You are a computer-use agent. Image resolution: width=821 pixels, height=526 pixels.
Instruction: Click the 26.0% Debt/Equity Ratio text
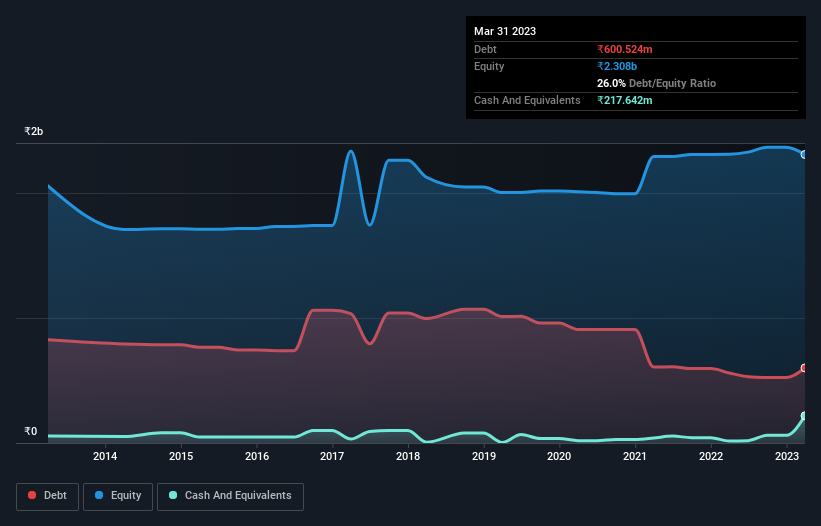click(x=656, y=83)
